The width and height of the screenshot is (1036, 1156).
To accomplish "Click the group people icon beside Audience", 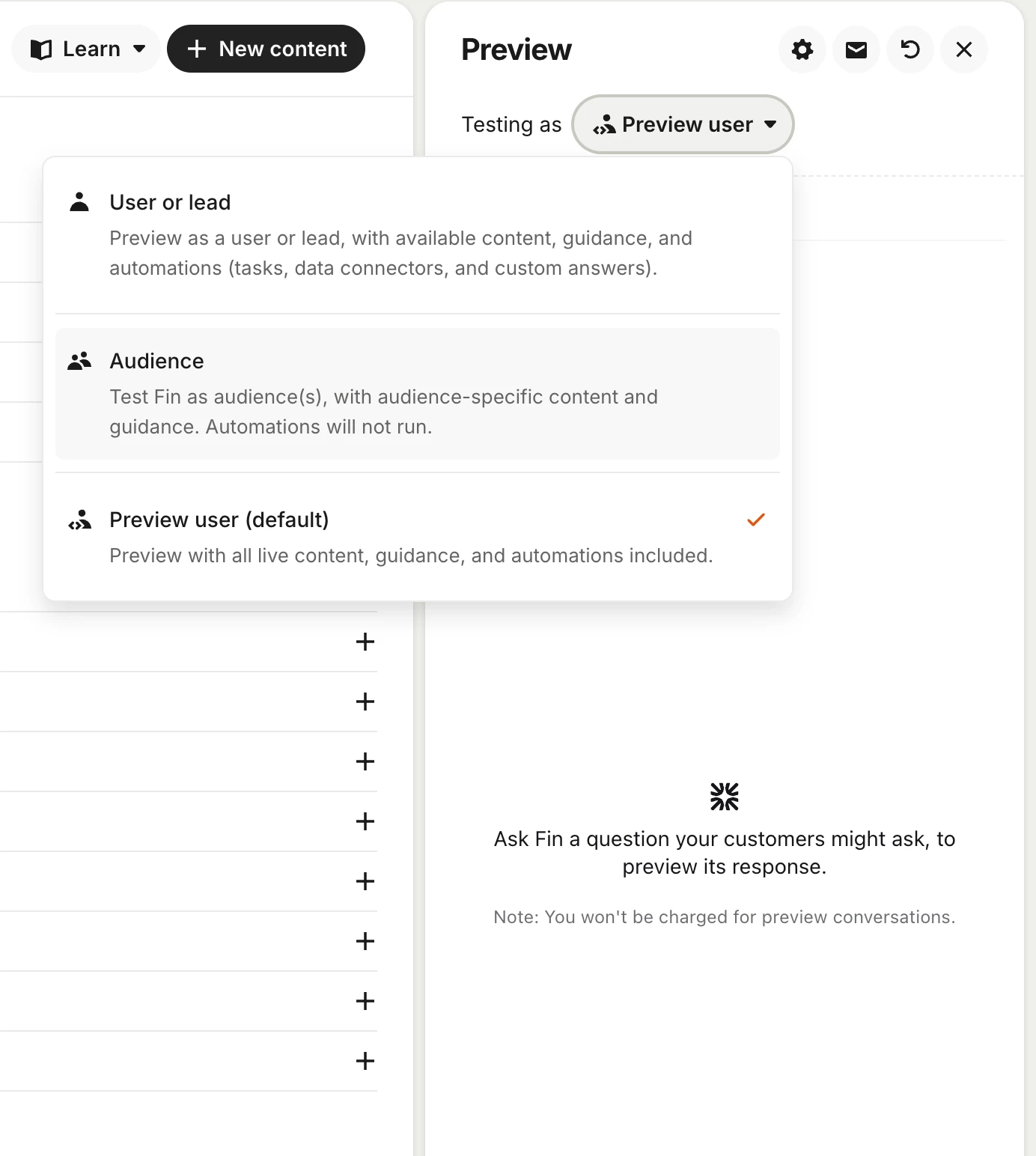I will [x=79, y=361].
